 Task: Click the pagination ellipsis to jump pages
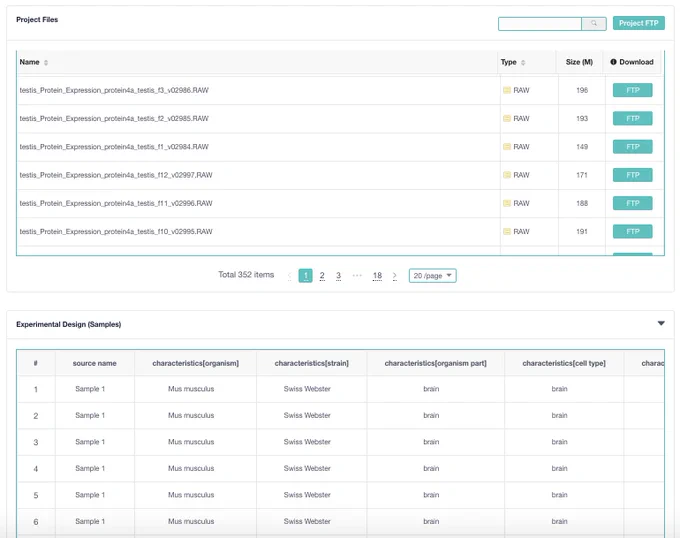pos(357,275)
